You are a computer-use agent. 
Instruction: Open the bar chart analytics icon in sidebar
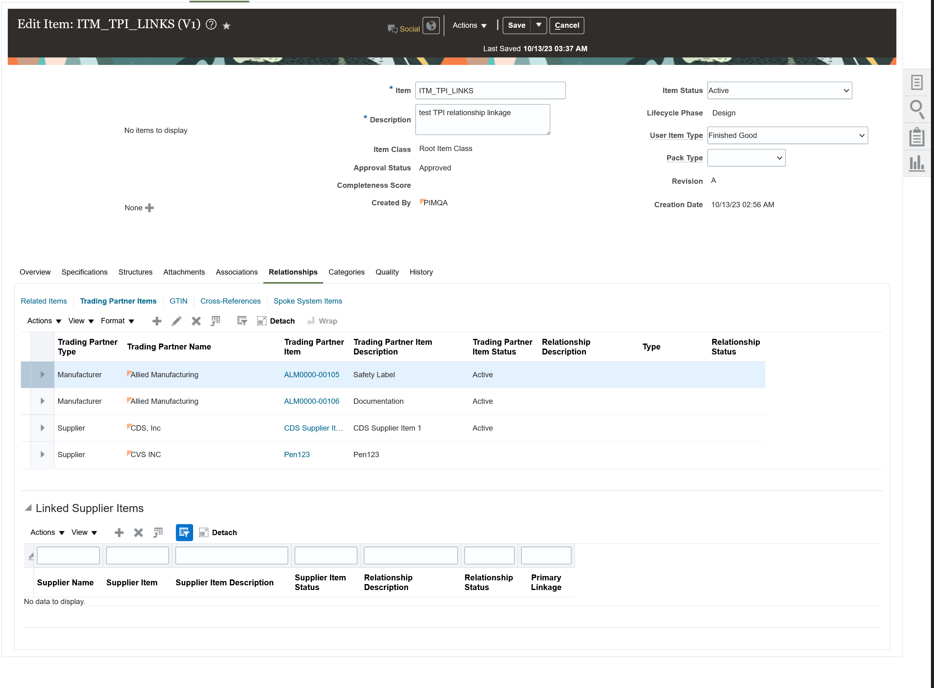pyautogui.click(x=917, y=163)
